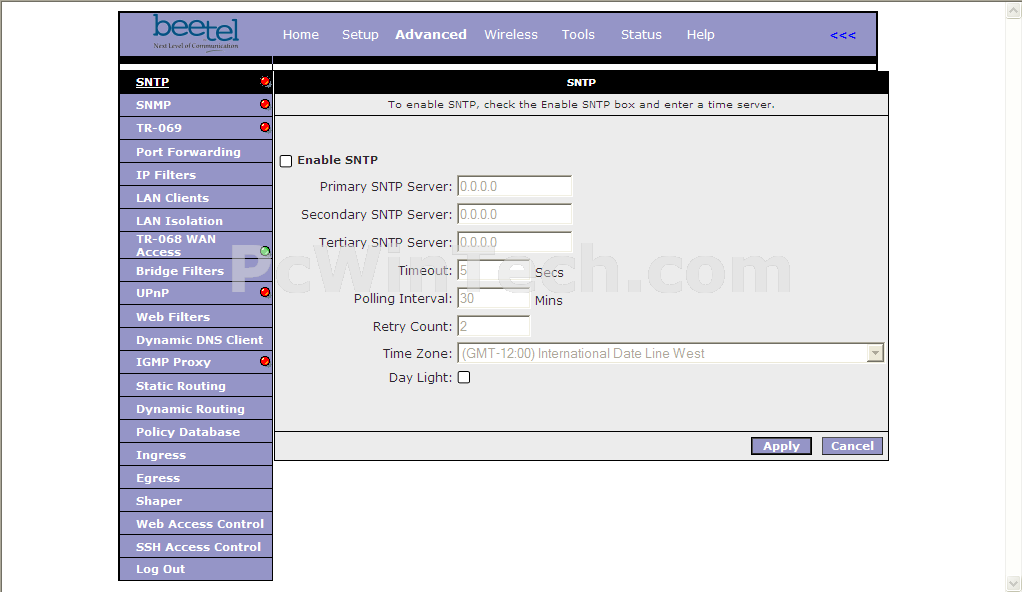Click the Secondary SNTP Server field
This screenshot has height=592, width=1022.
click(x=514, y=215)
